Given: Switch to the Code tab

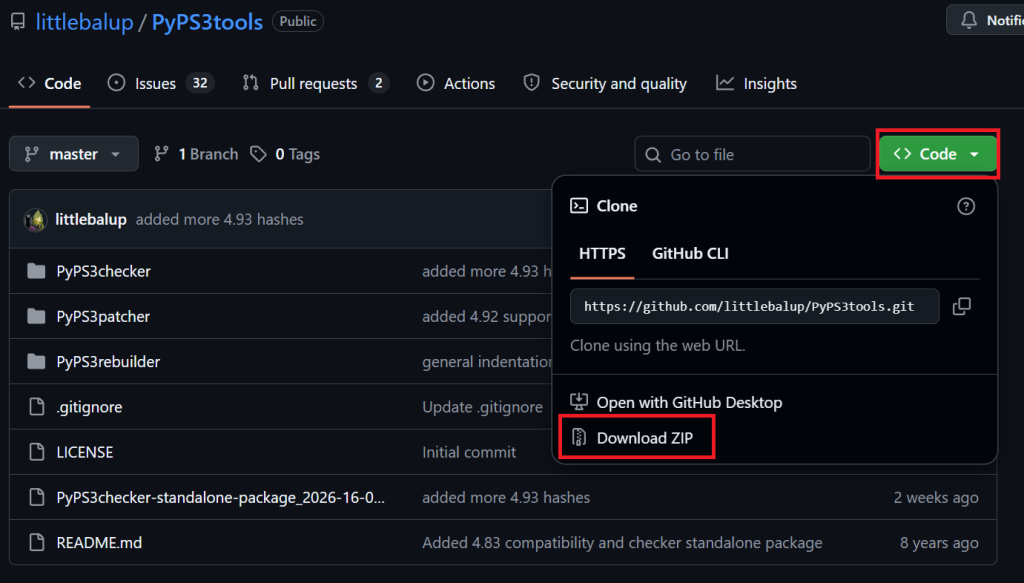Looking at the screenshot, I should click(50, 84).
